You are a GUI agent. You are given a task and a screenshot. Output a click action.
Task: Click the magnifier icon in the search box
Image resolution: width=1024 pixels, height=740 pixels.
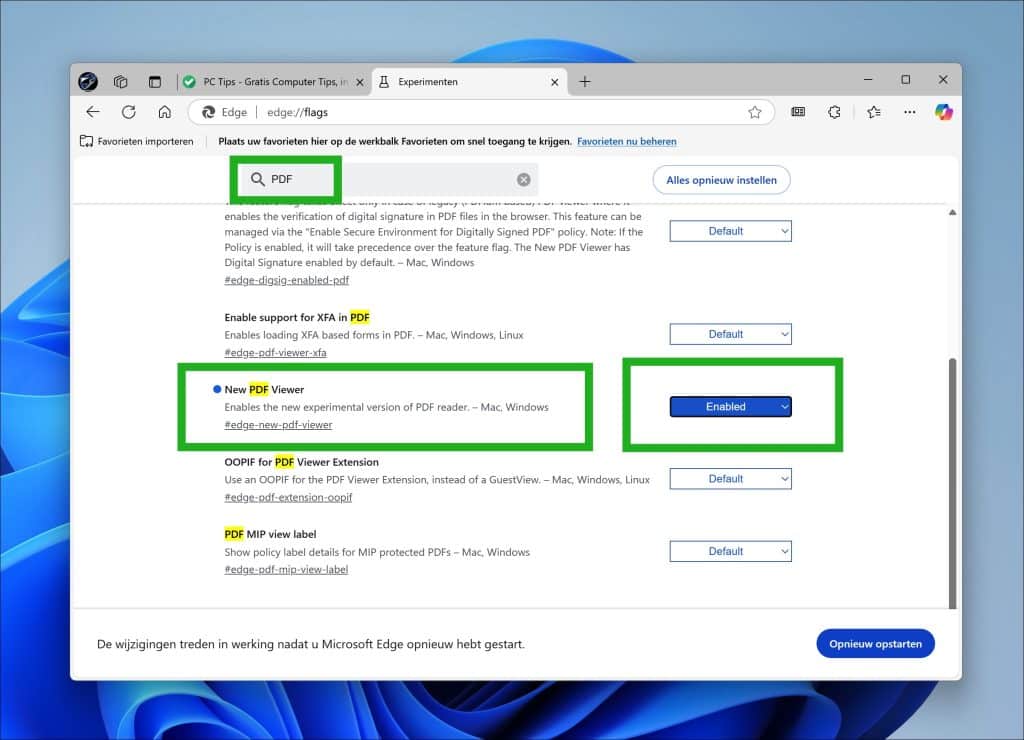pos(257,179)
